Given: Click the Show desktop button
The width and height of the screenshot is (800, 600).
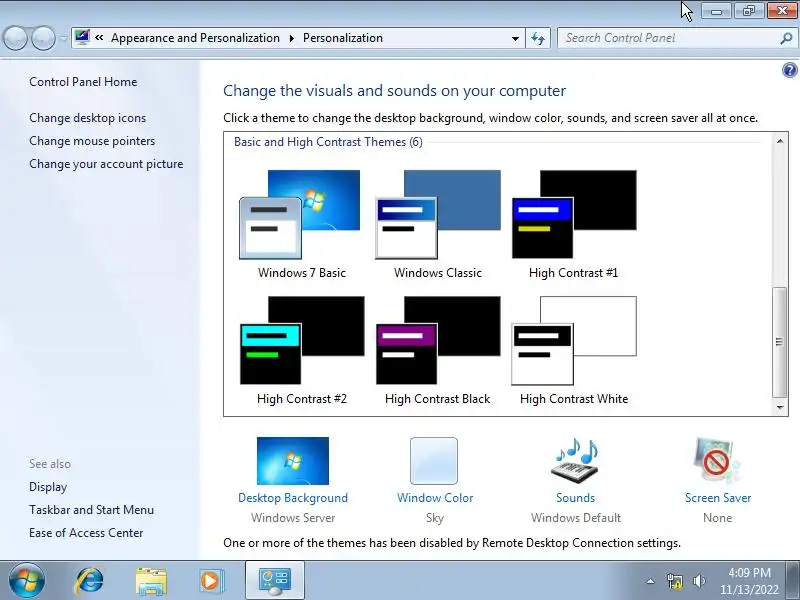Looking at the screenshot, I should click(794, 581).
